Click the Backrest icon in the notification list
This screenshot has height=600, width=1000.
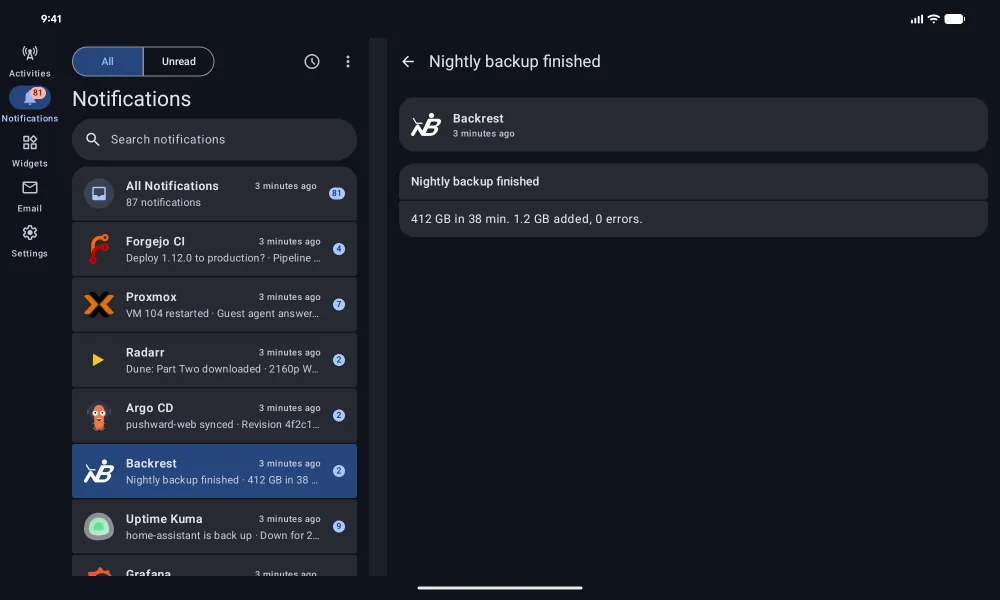click(99, 471)
